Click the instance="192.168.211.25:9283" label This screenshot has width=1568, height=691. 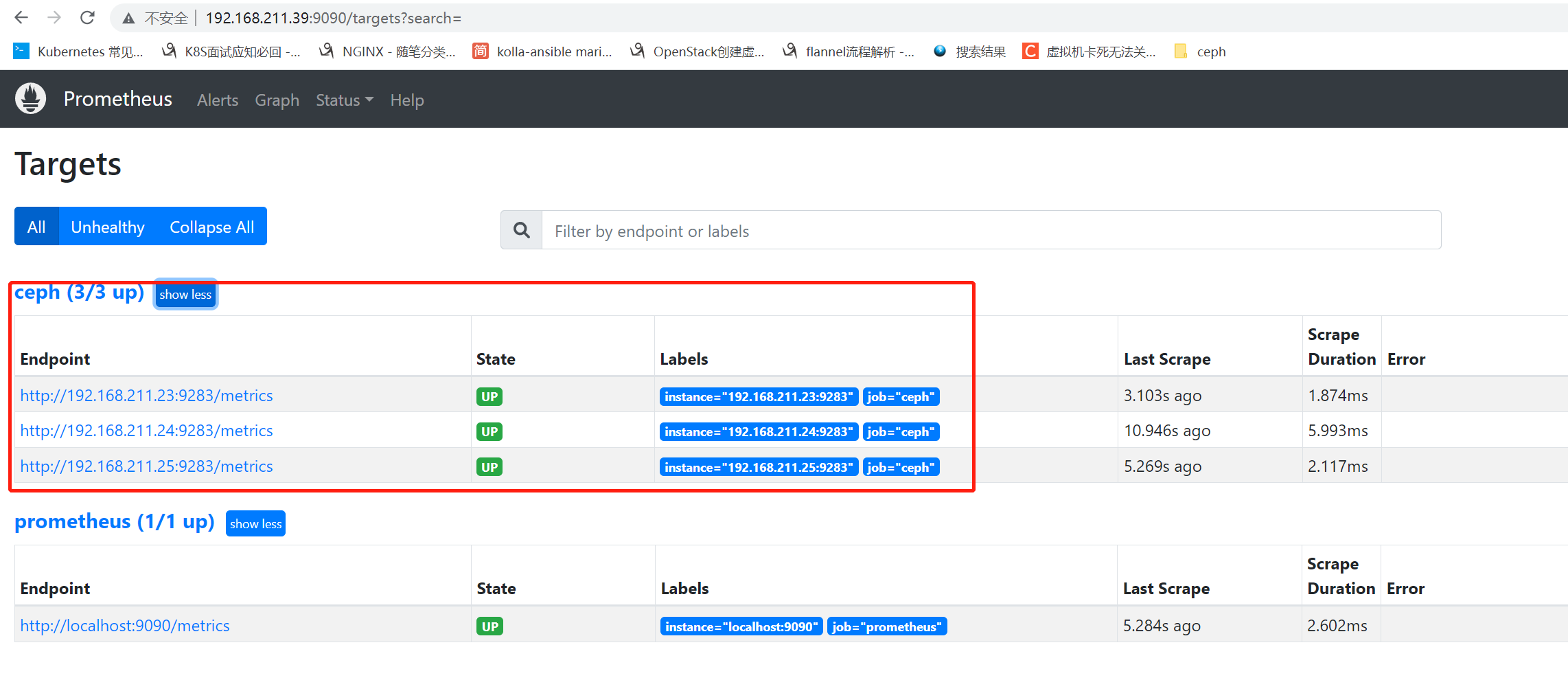pos(759,468)
